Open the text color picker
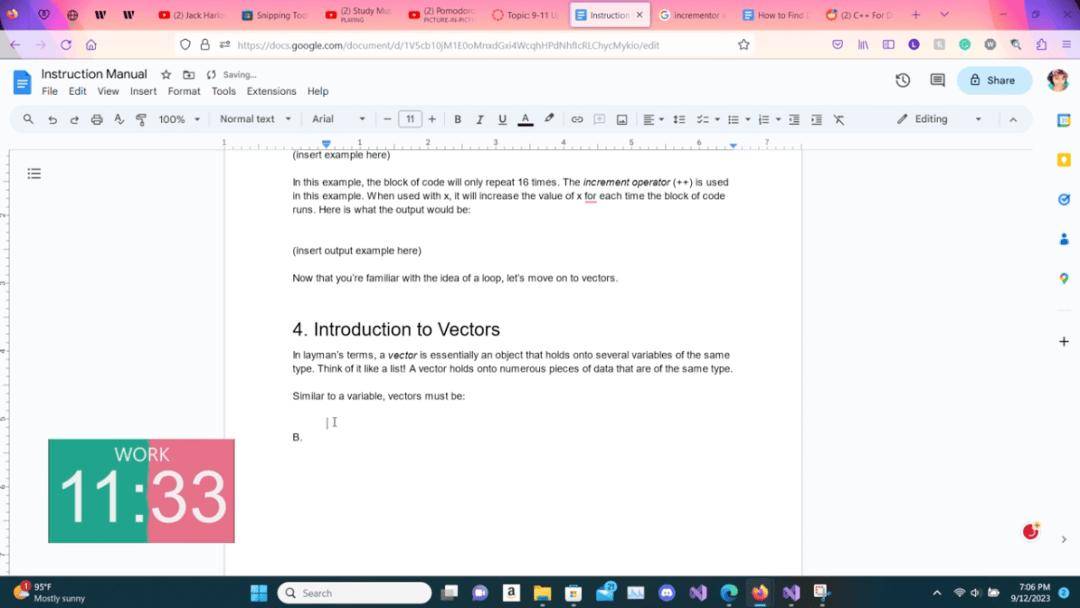 click(525, 119)
